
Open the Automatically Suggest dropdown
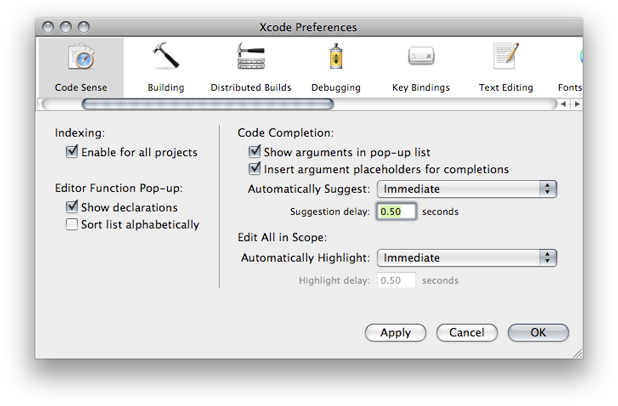click(466, 189)
